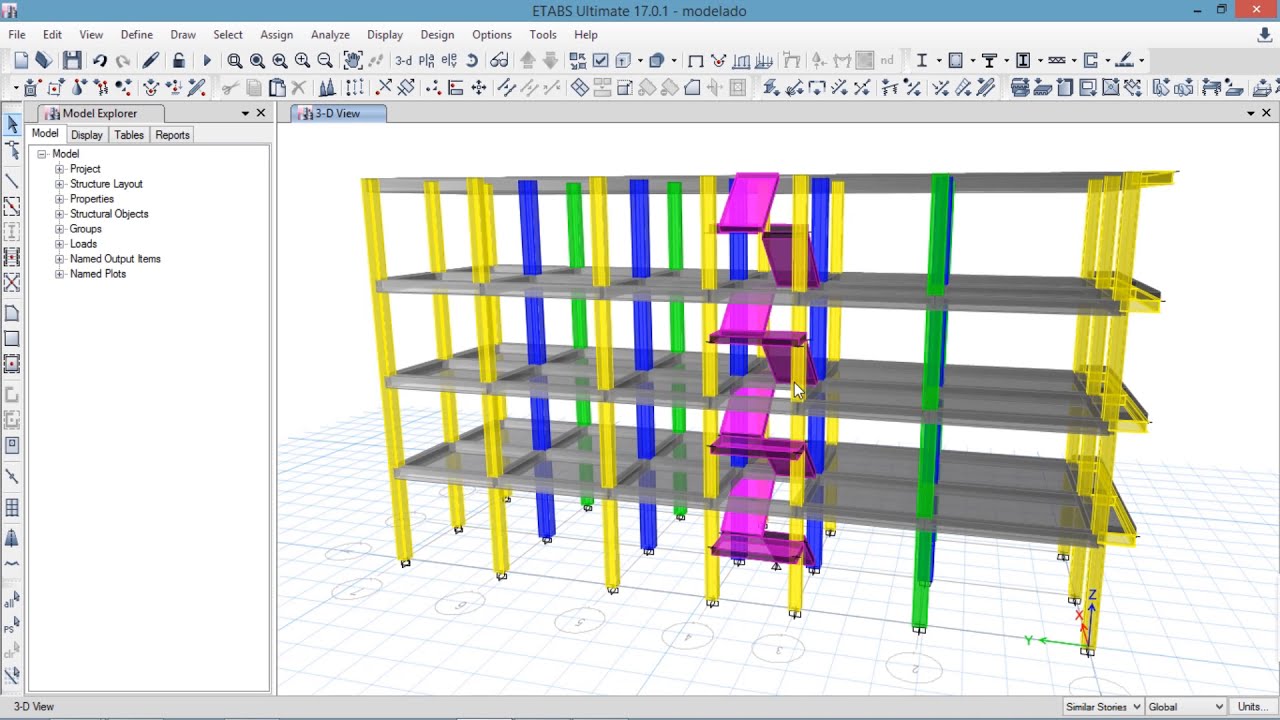
Task: Click the Get Previous Selection tool
Action: (12, 627)
